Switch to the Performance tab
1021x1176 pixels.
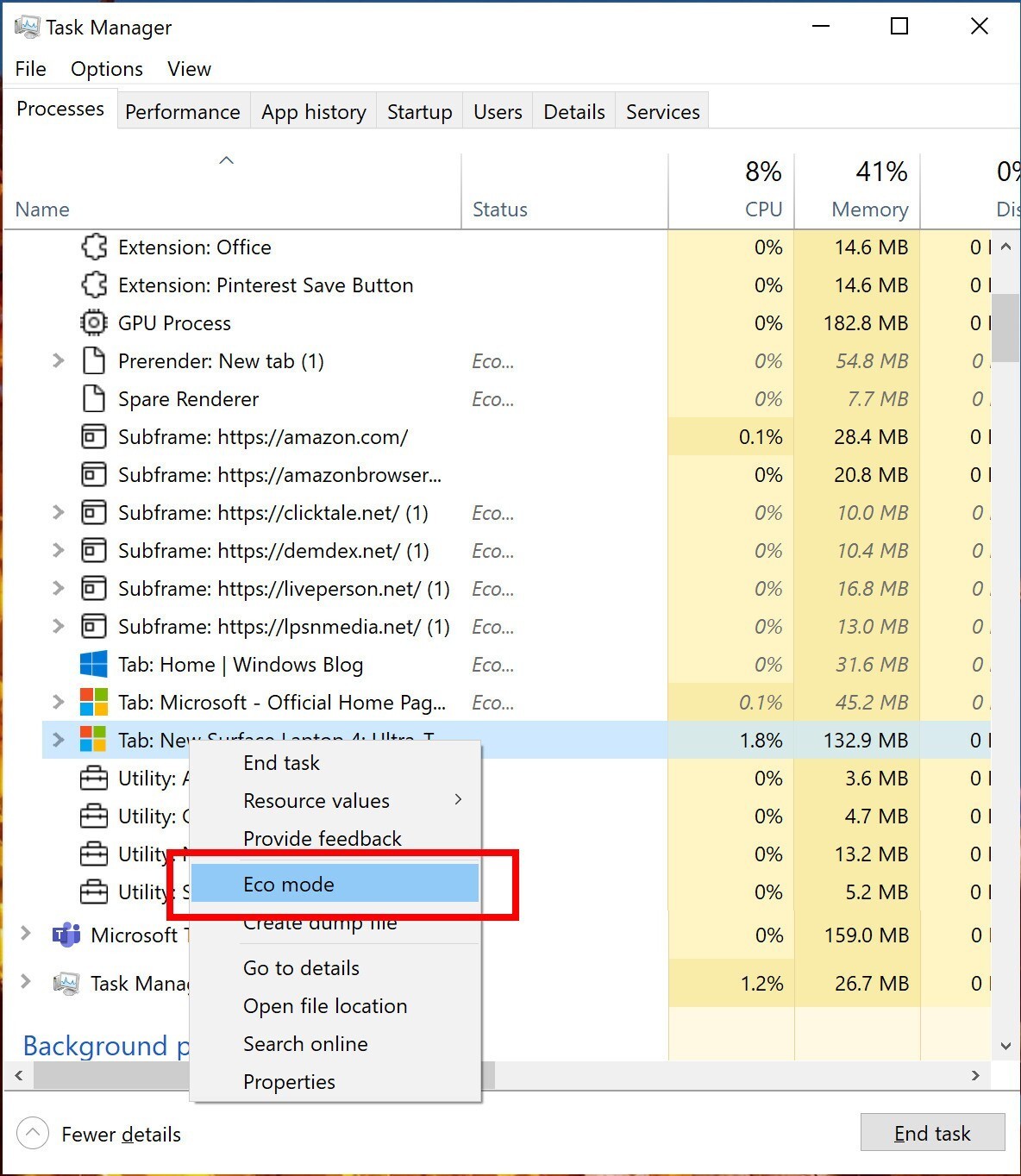[x=183, y=112]
